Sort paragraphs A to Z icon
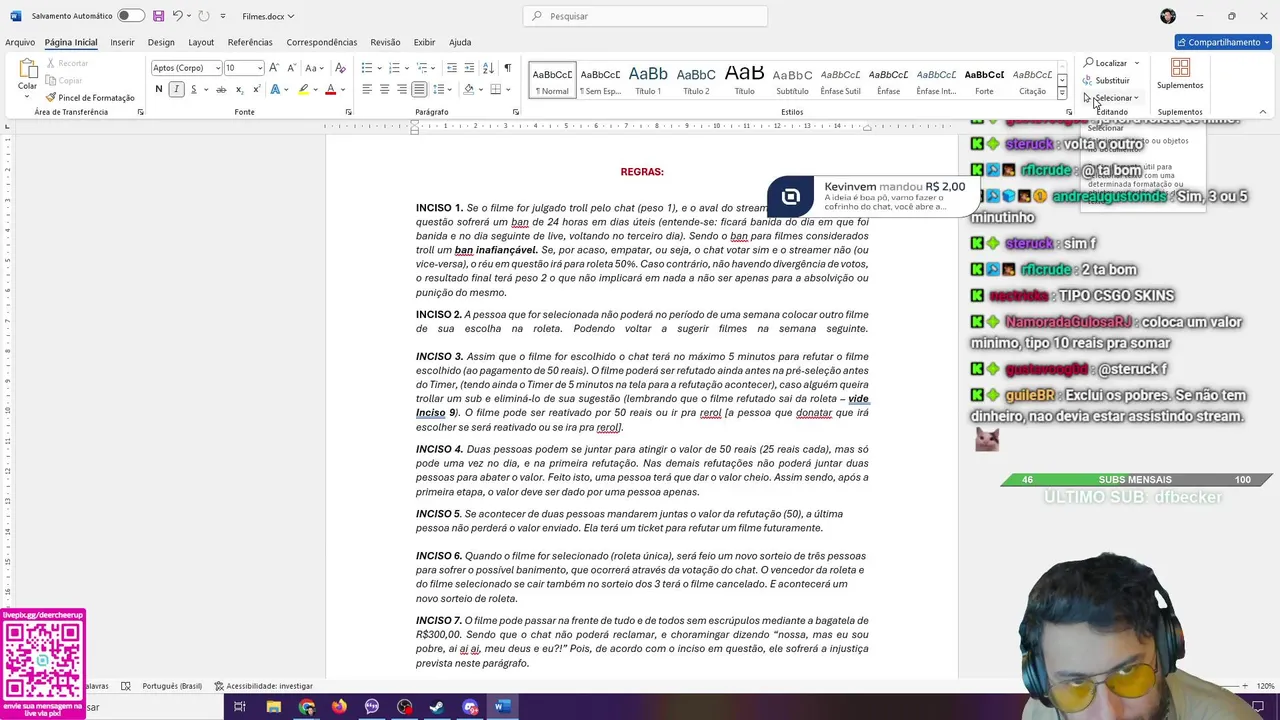Screen dimensions: 1280x720 point(488,68)
